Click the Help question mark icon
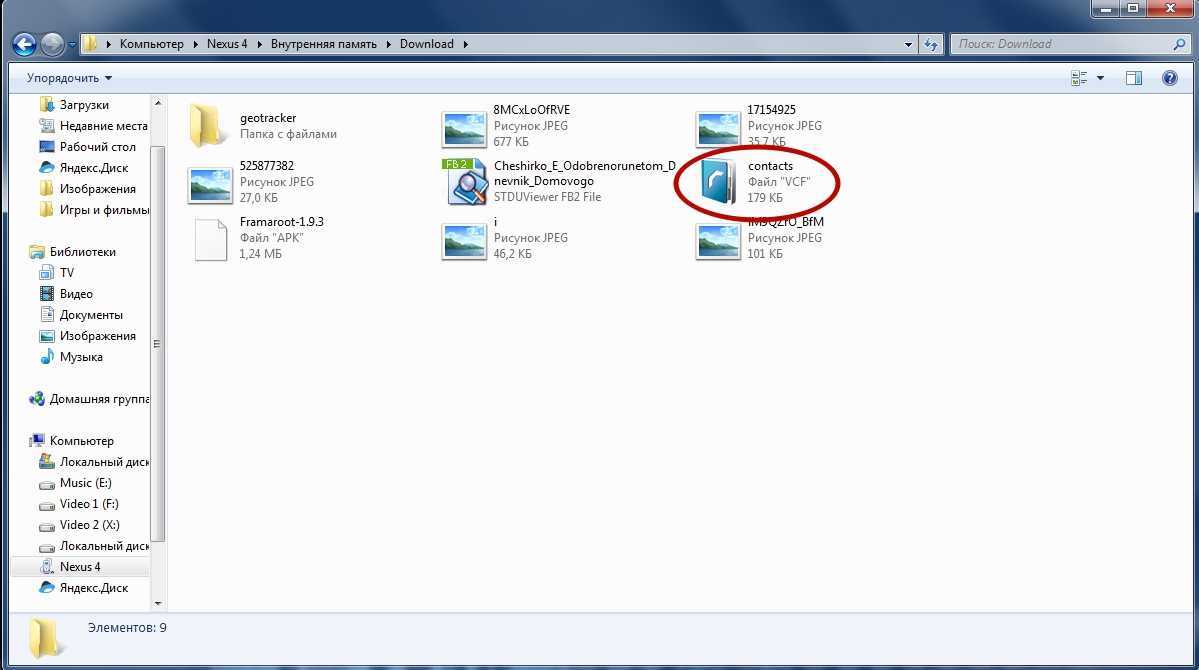The width and height of the screenshot is (1199, 670). 1169,78
